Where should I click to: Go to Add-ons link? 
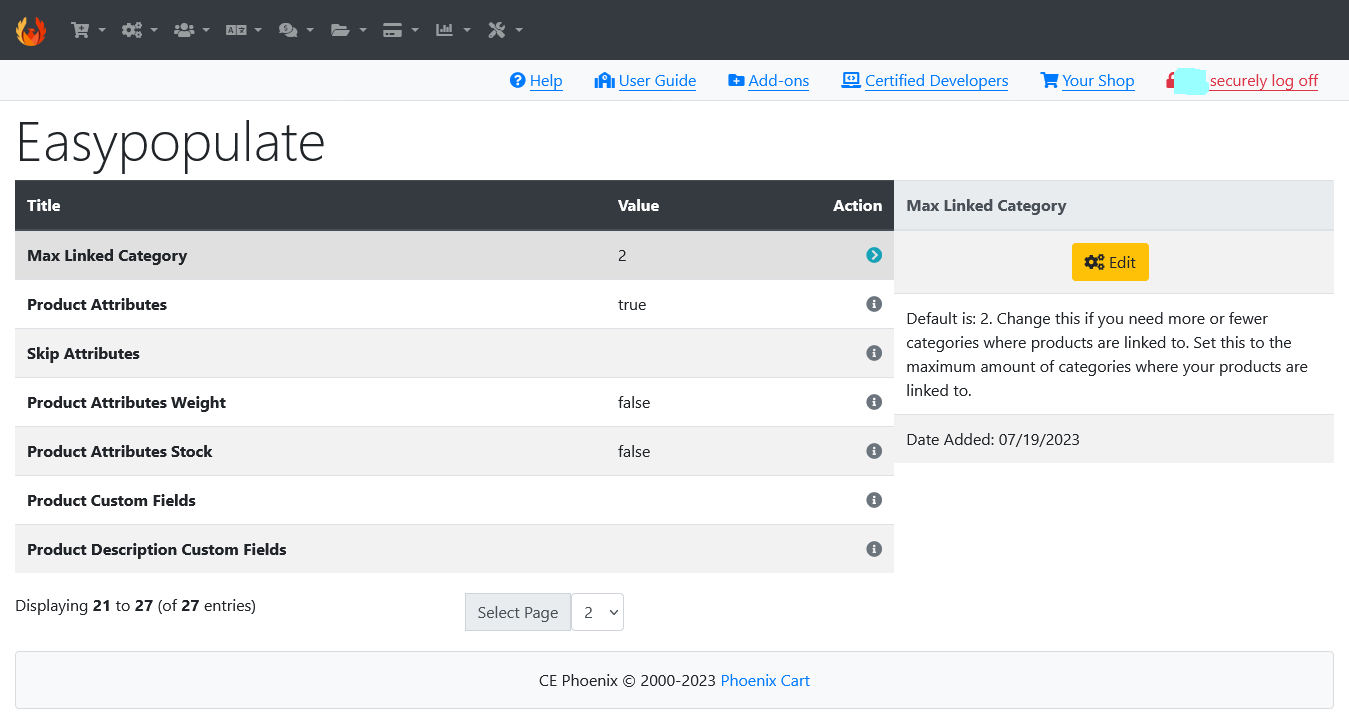click(x=768, y=81)
